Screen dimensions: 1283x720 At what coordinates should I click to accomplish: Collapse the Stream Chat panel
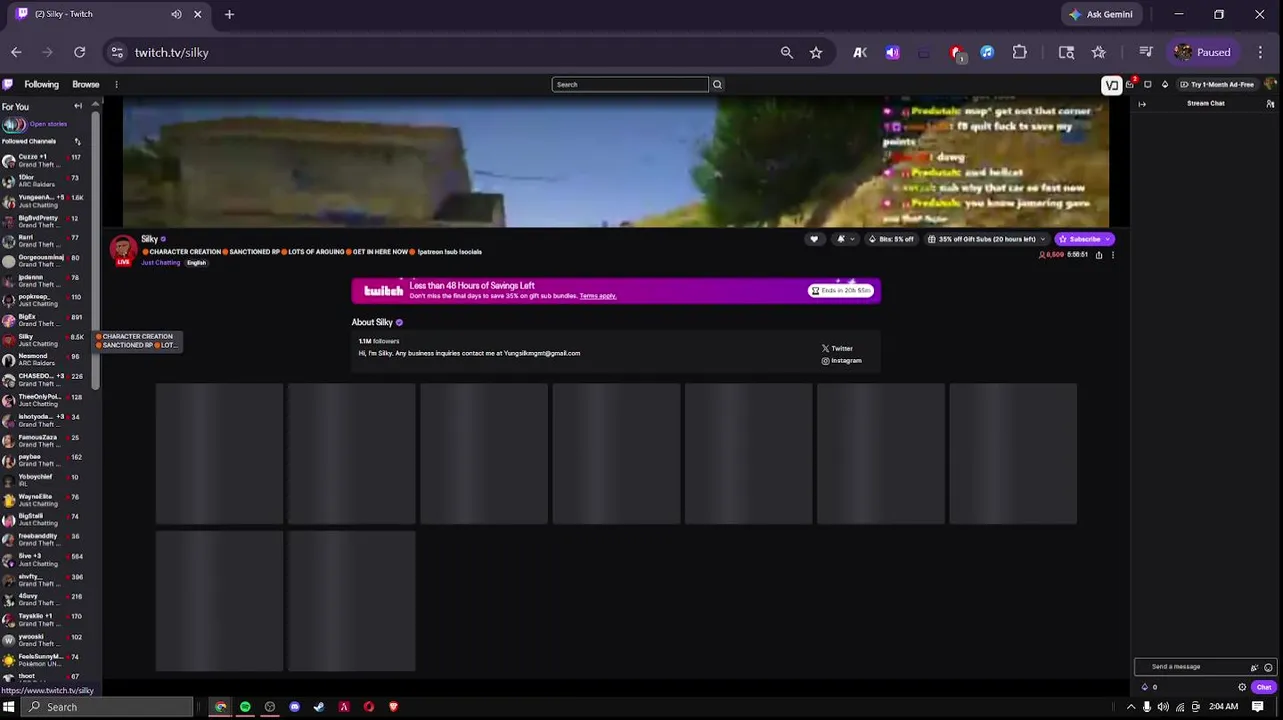[x=1142, y=104]
